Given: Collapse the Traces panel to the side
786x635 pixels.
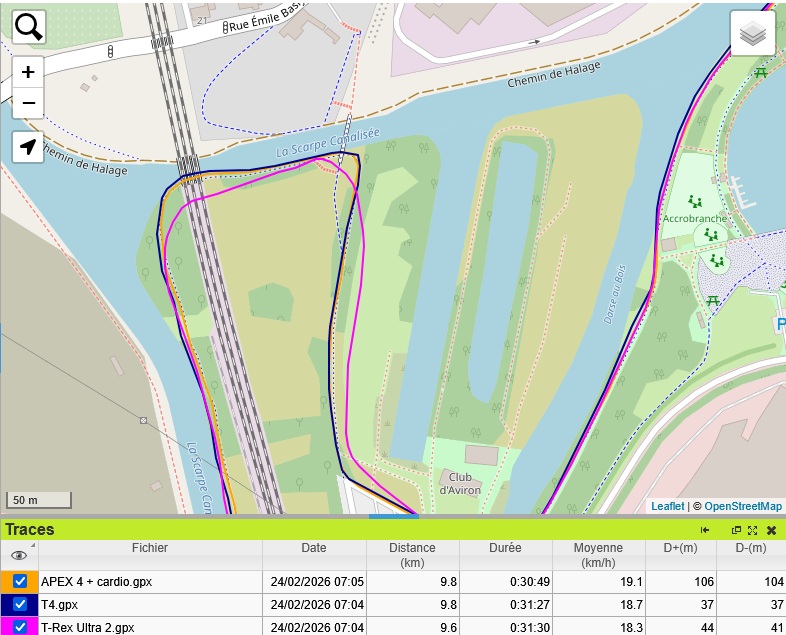Looking at the screenshot, I should 705,530.
